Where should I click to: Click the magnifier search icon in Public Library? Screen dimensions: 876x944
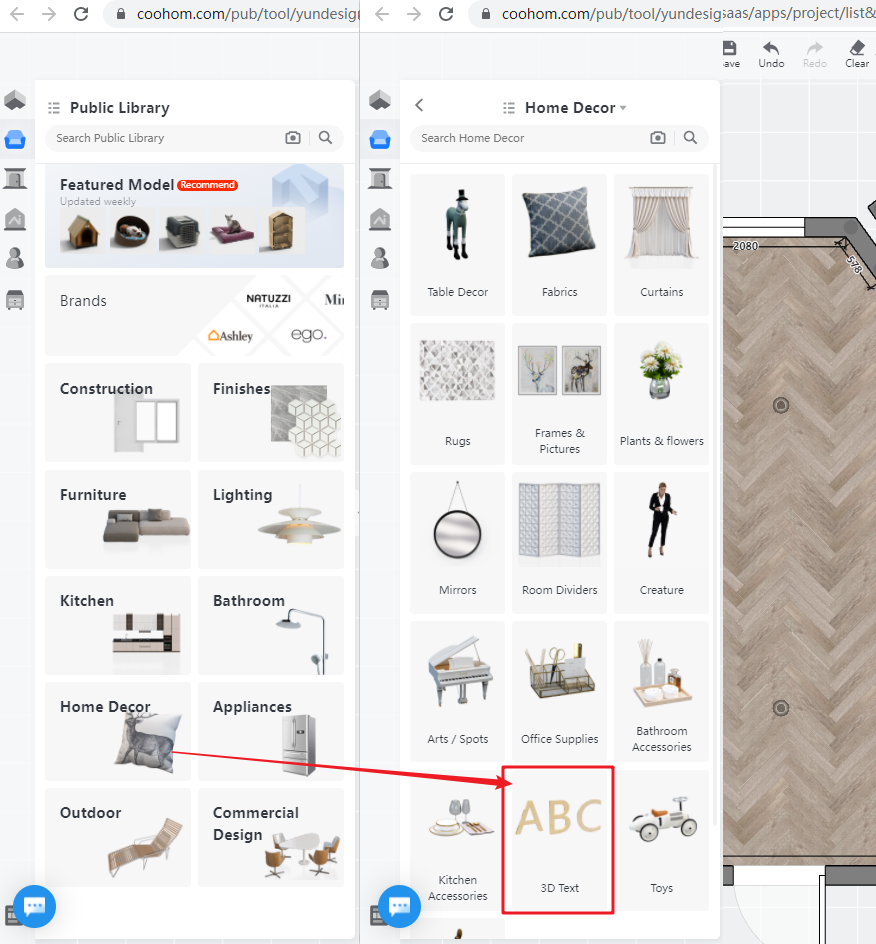tap(325, 138)
